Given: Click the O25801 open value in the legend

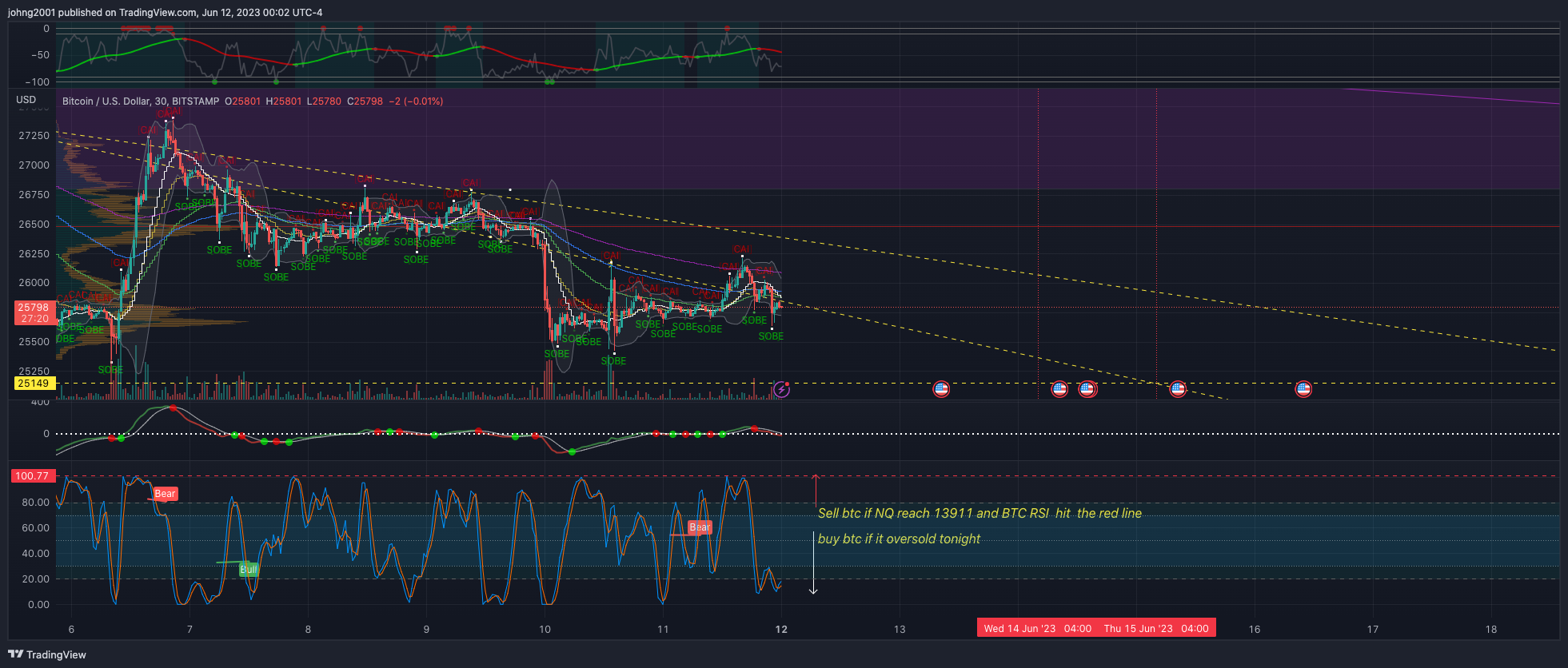Looking at the screenshot, I should 243,101.
